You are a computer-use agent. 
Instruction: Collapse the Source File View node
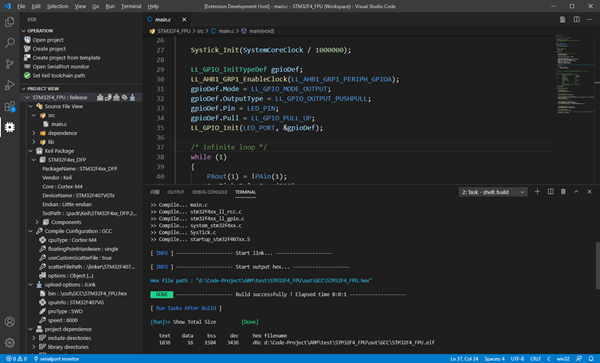[31, 106]
